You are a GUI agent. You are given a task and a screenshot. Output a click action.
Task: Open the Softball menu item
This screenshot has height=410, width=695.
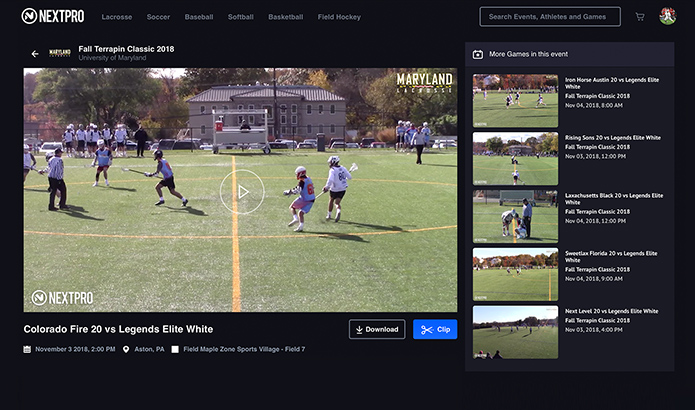(241, 17)
